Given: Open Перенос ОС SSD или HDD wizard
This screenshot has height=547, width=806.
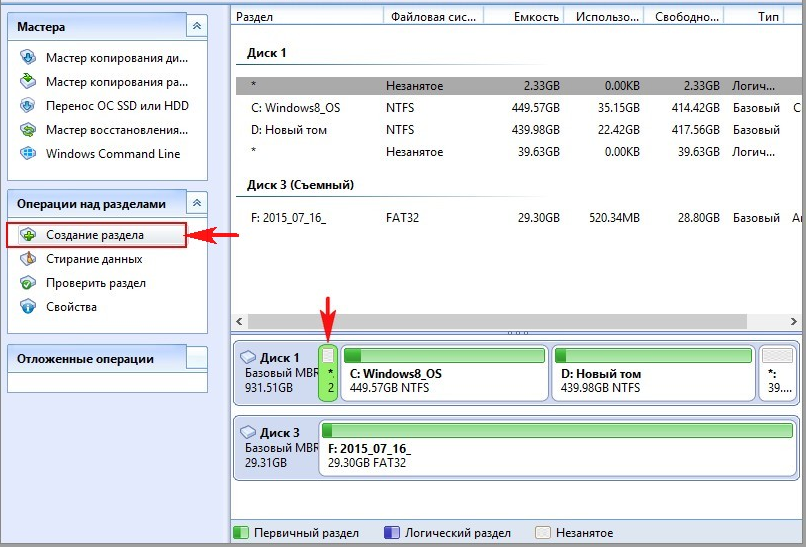Looking at the screenshot, I should 28,106.
